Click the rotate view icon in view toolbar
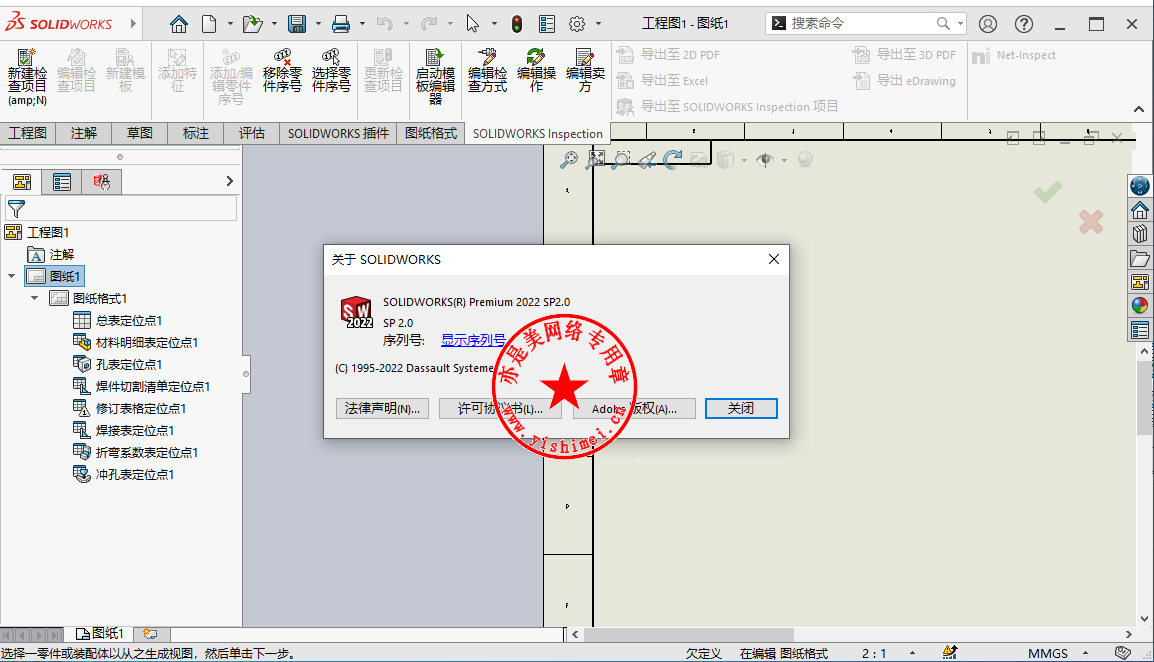The height and width of the screenshot is (662, 1154). click(x=673, y=159)
